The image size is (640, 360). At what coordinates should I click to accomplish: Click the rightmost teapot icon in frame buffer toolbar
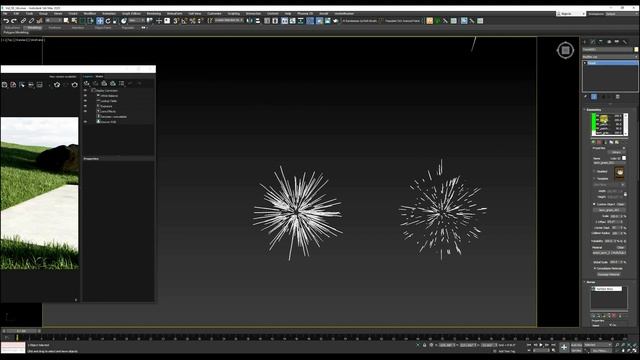click(x=74, y=85)
